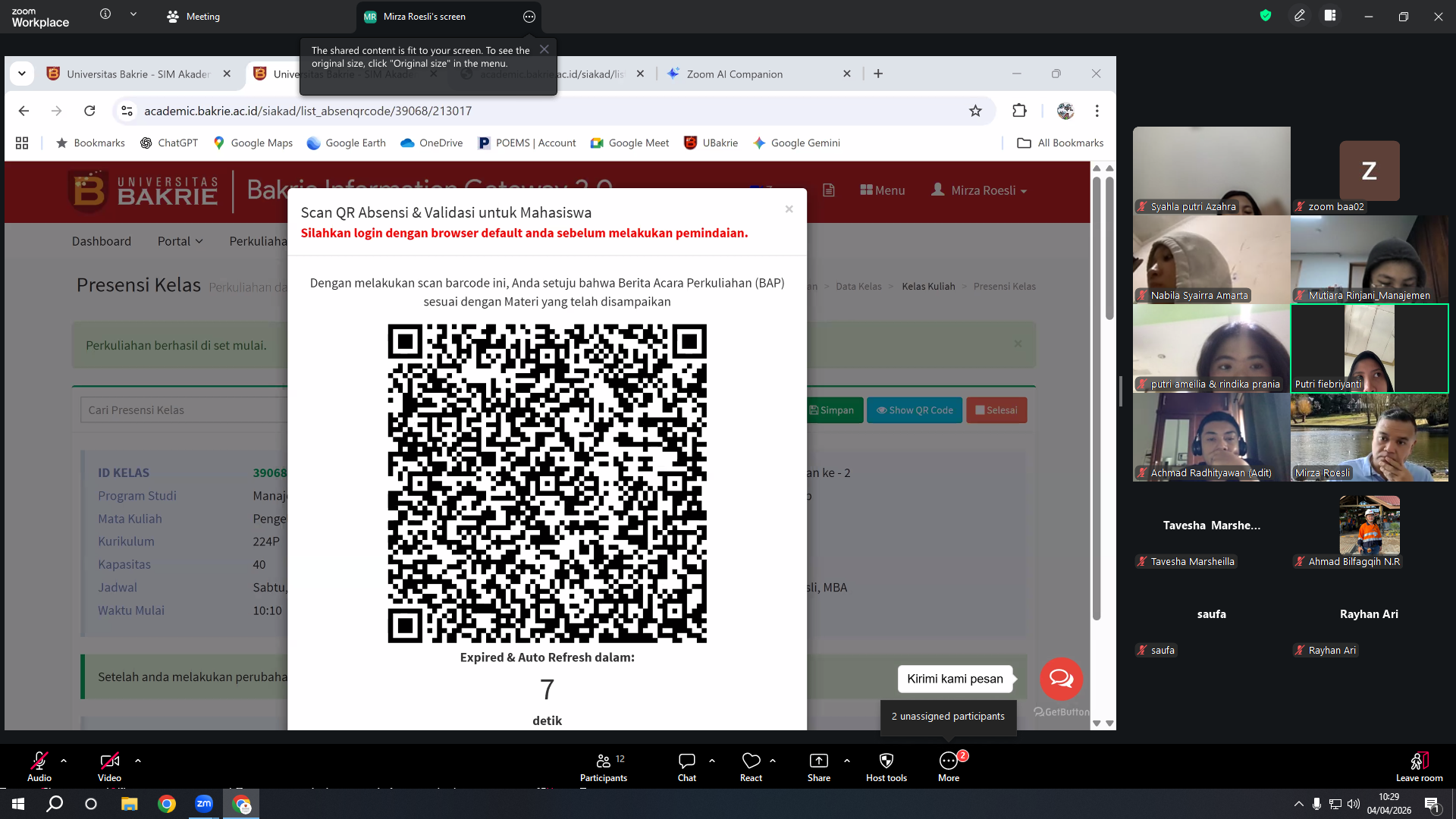Open Windows taskbar search
The image size is (1456, 819).
coord(55,804)
